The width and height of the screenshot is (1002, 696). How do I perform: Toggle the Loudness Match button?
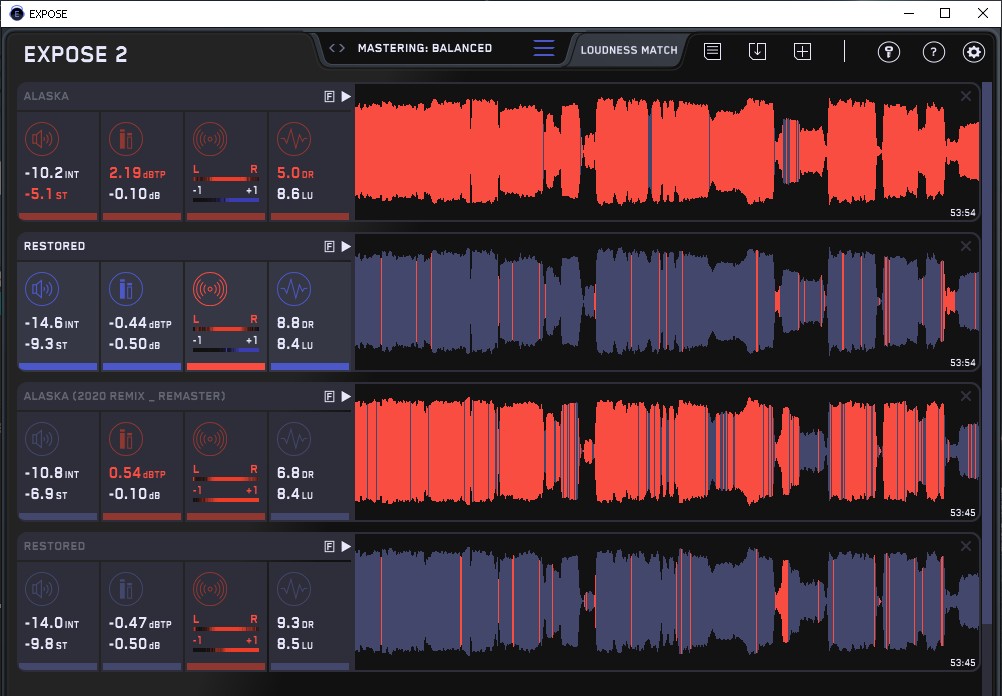coord(629,49)
